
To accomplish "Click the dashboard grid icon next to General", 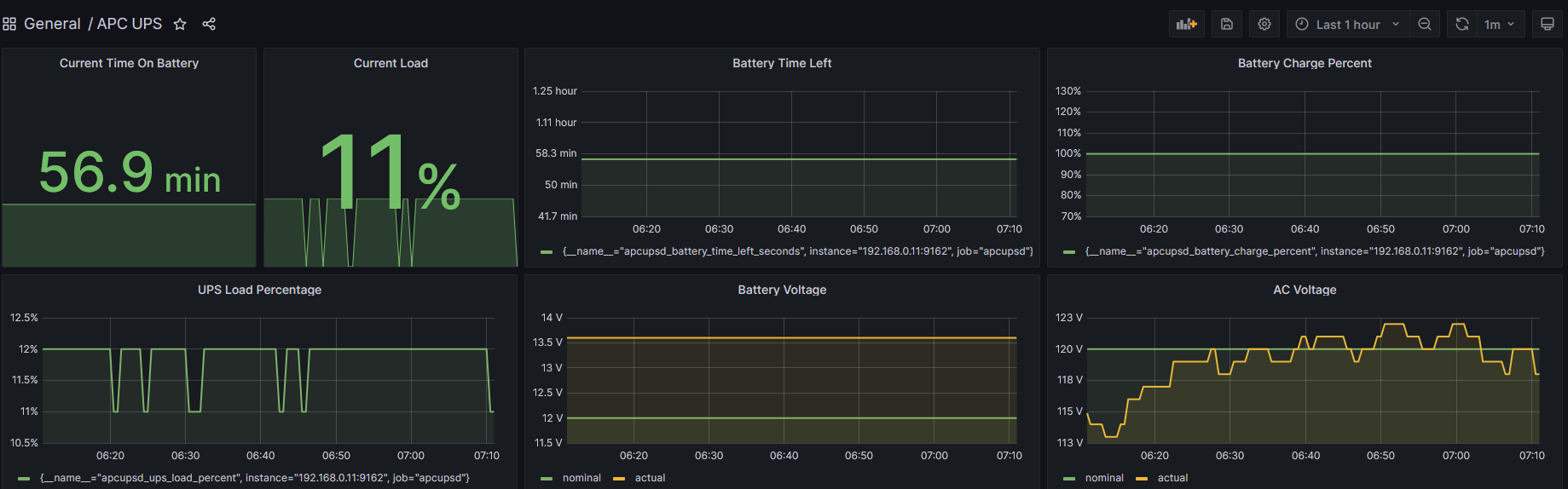I will click(x=9, y=24).
